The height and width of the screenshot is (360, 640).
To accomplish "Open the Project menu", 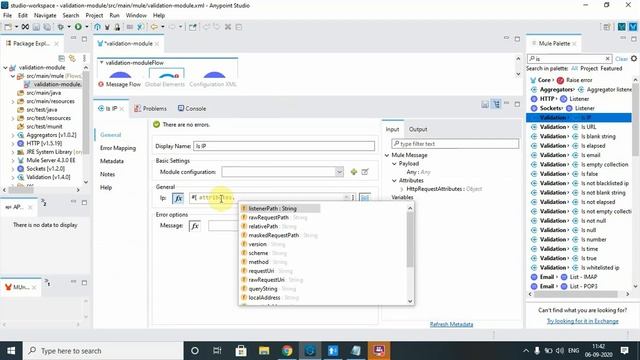I will coord(94,15).
